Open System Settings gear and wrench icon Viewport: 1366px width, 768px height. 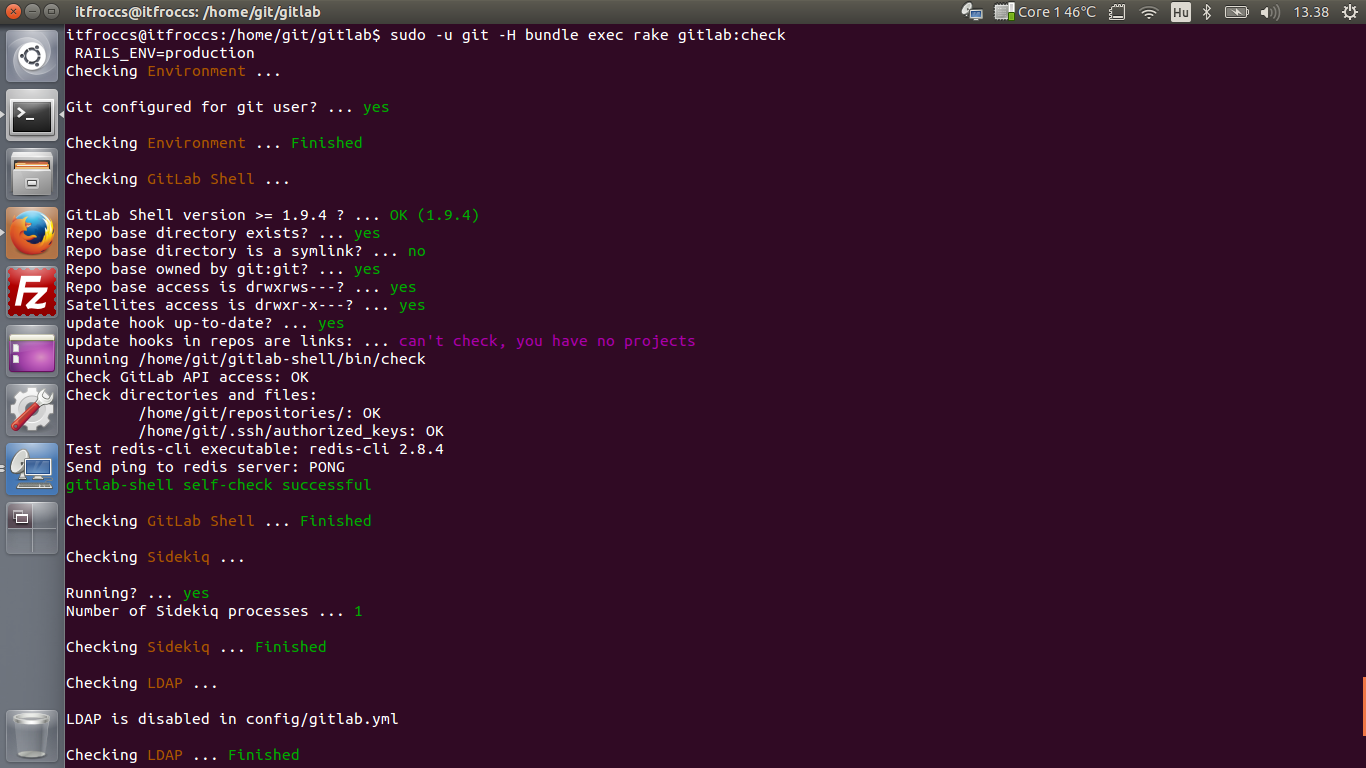(32, 410)
